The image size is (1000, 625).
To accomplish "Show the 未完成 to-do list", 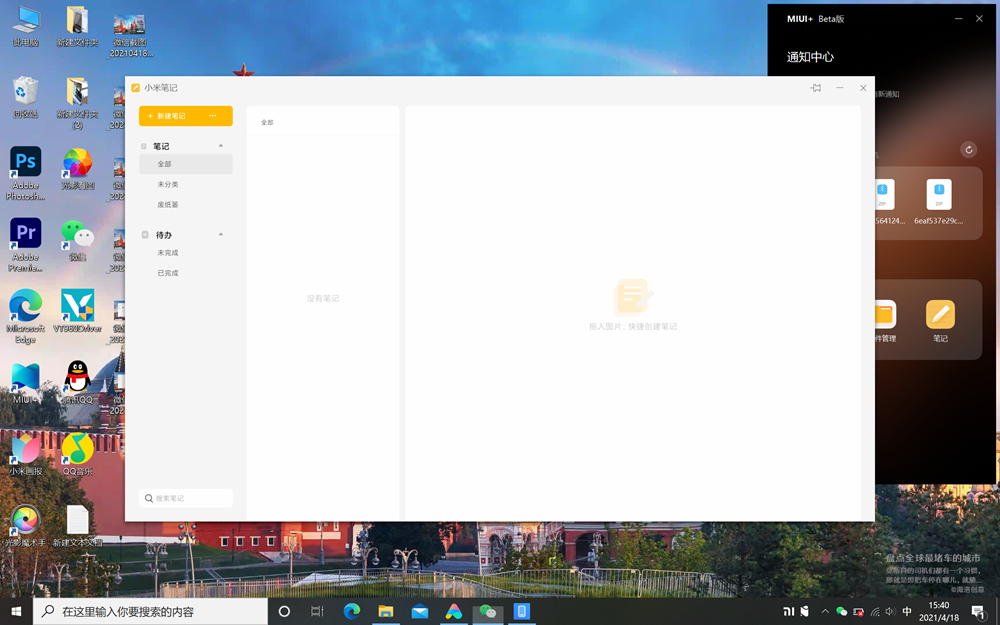I will tap(168, 253).
